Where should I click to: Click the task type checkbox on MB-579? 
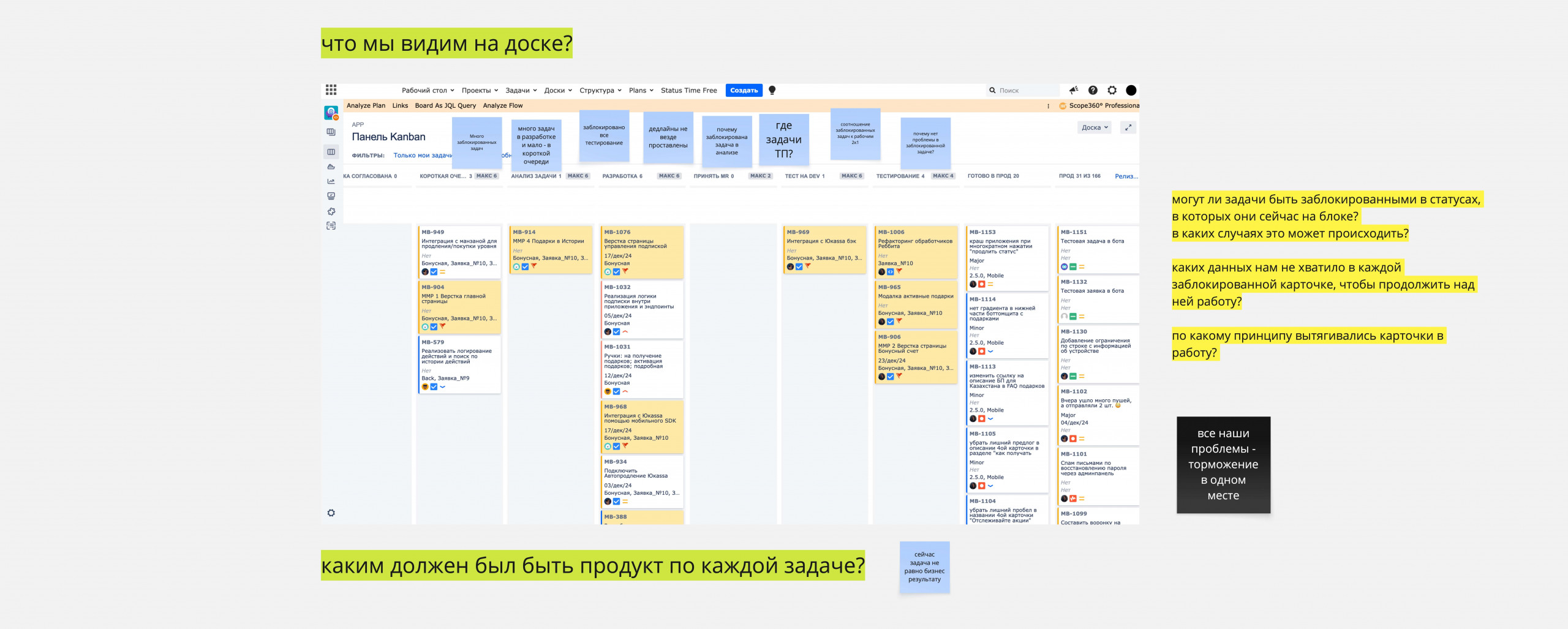coord(434,387)
